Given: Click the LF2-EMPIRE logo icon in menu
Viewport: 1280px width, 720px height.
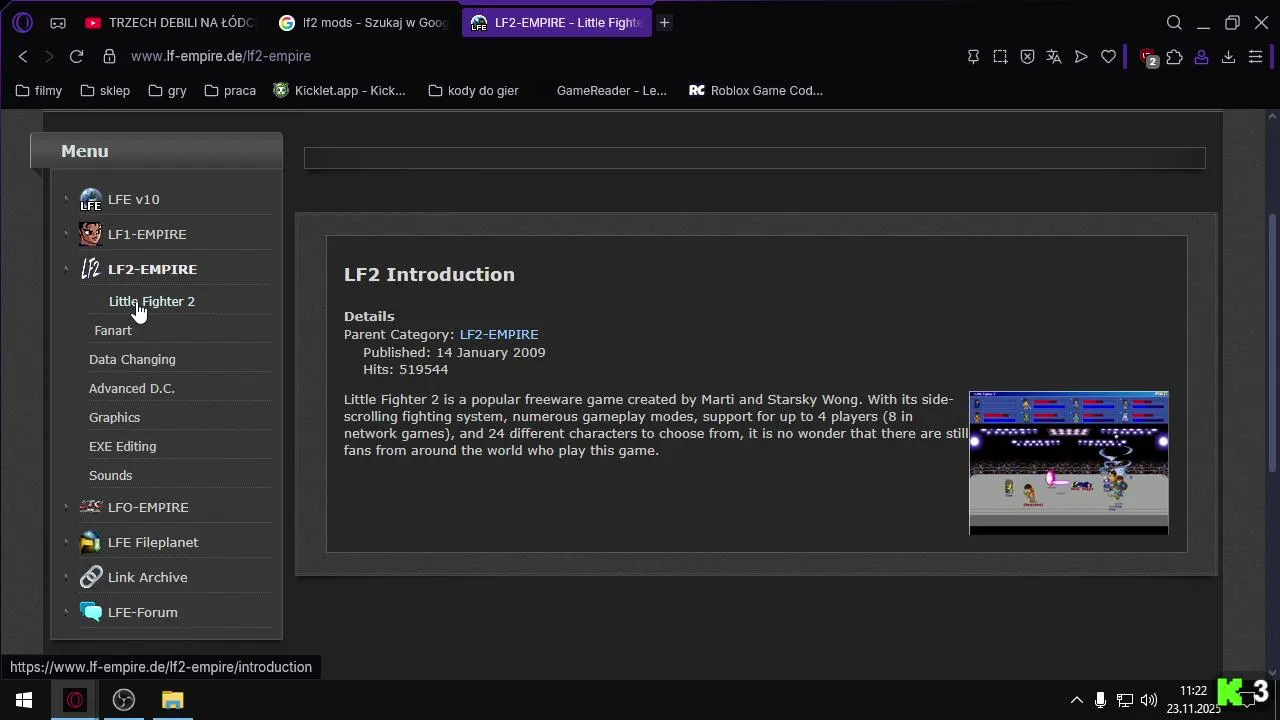Looking at the screenshot, I should 91,269.
